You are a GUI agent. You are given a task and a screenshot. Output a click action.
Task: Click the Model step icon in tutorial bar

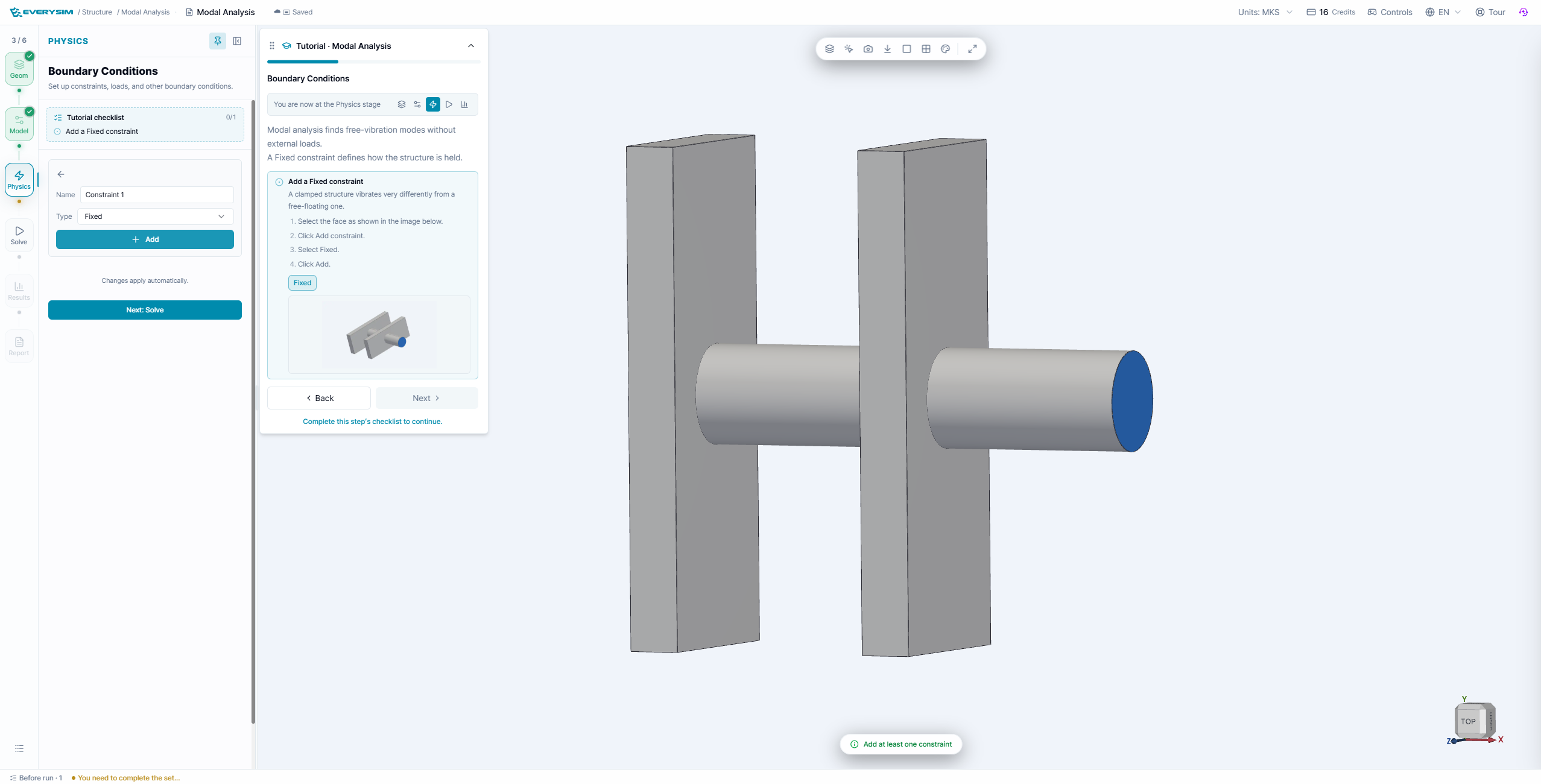[x=417, y=104]
